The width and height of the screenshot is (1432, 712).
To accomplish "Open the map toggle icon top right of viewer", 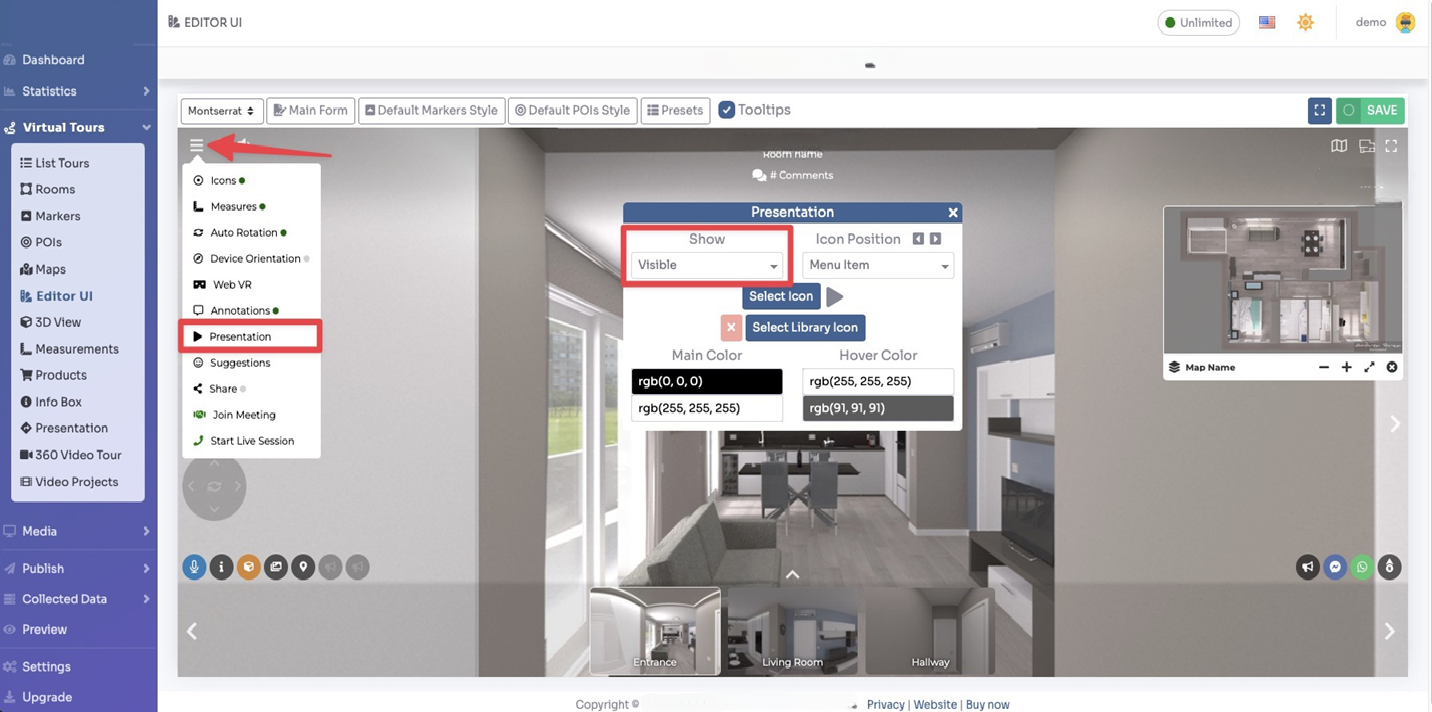I will (x=1339, y=146).
